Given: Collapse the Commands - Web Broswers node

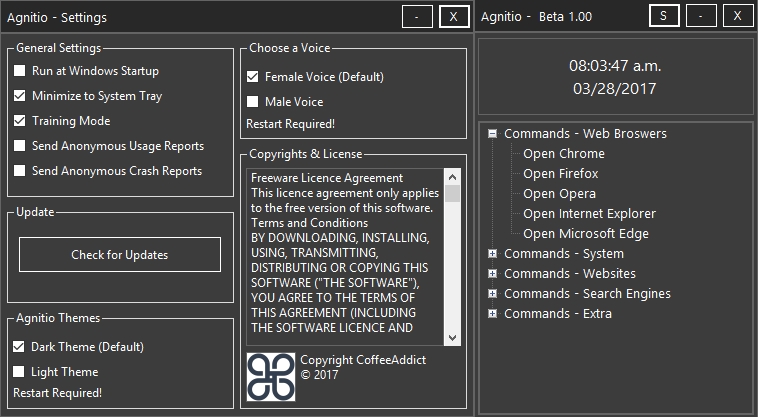Looking at the screenshot, I should 492,133.
